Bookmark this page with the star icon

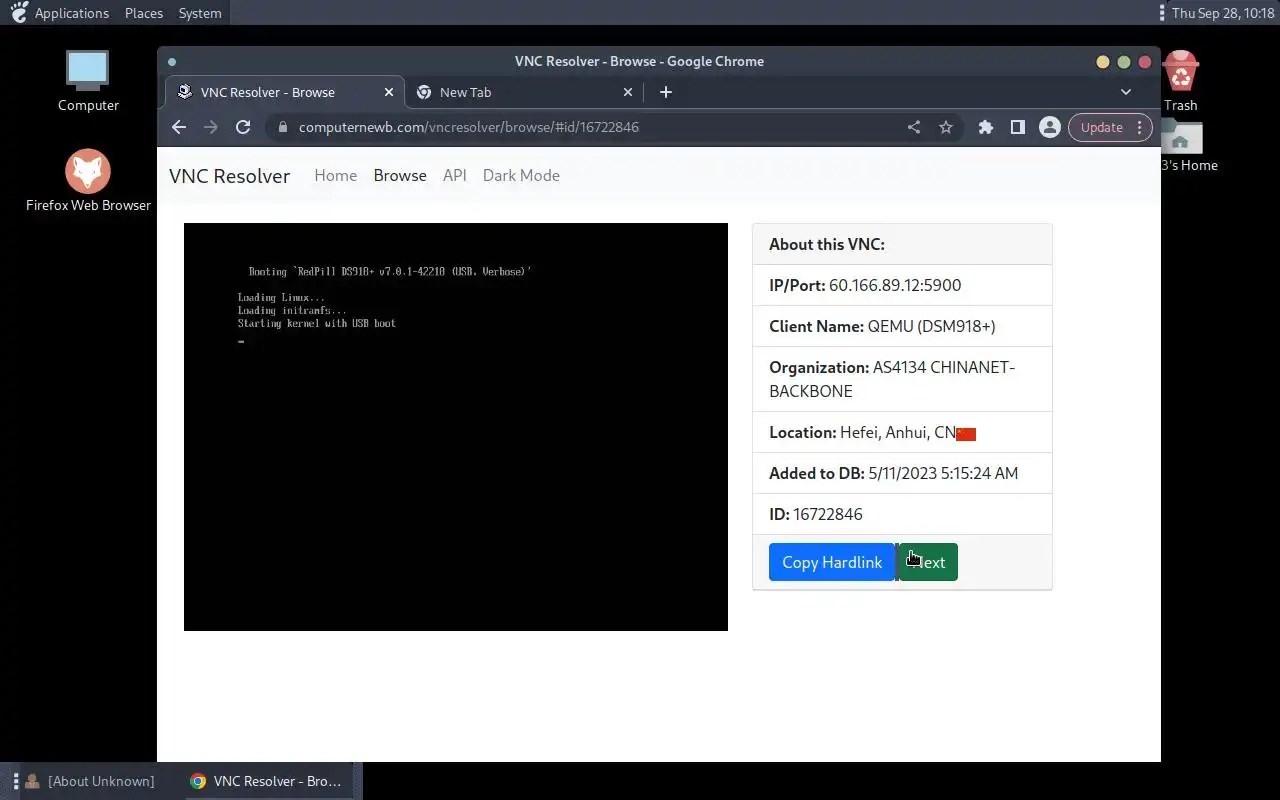945,127
